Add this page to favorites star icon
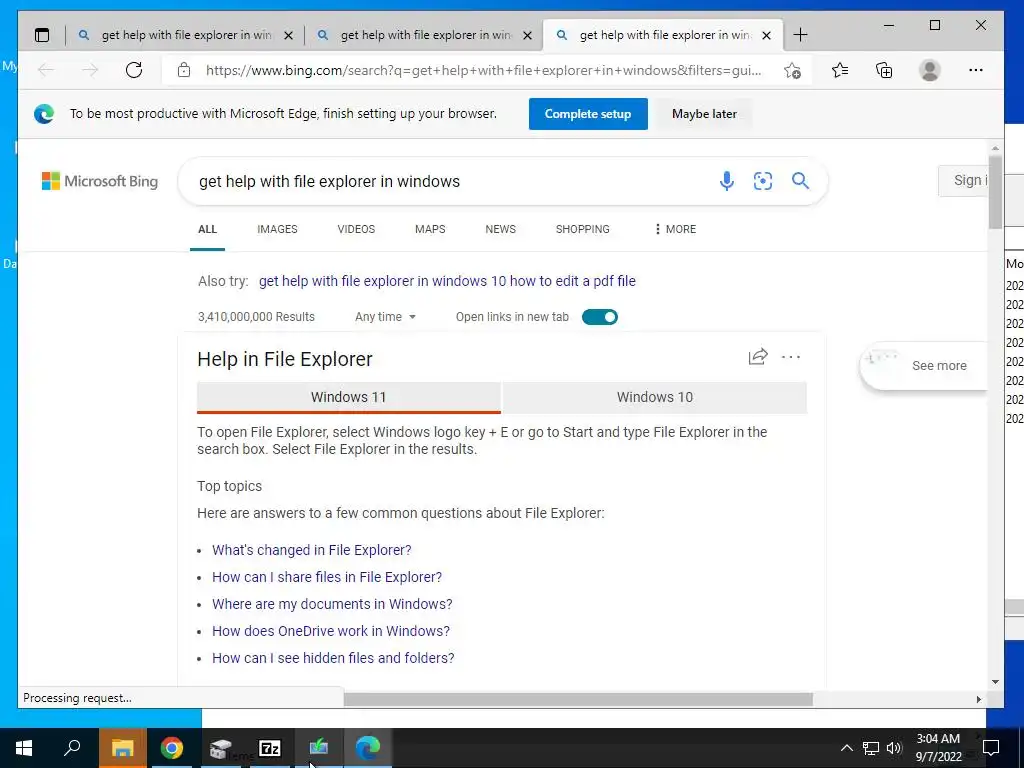Image resolution: width=1024 pixels, height=768 pixels. pos(792,70)
